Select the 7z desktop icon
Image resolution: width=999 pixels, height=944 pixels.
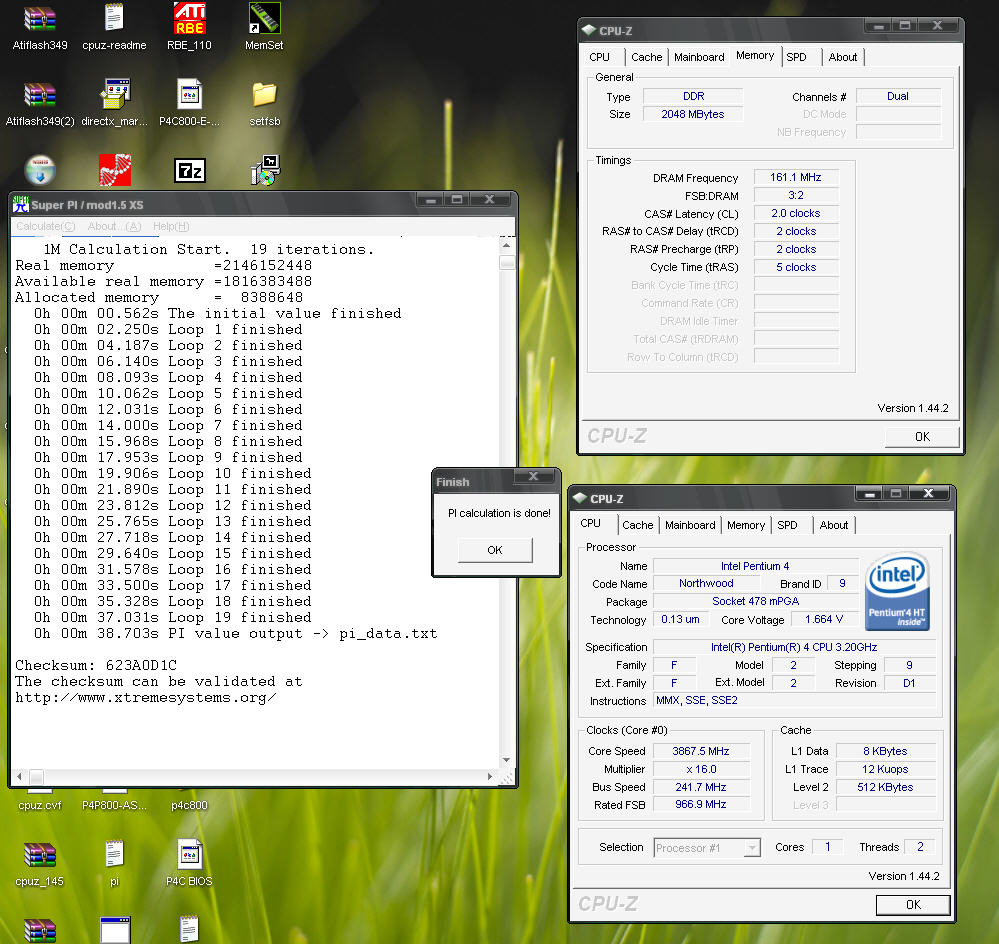(190, 171)
